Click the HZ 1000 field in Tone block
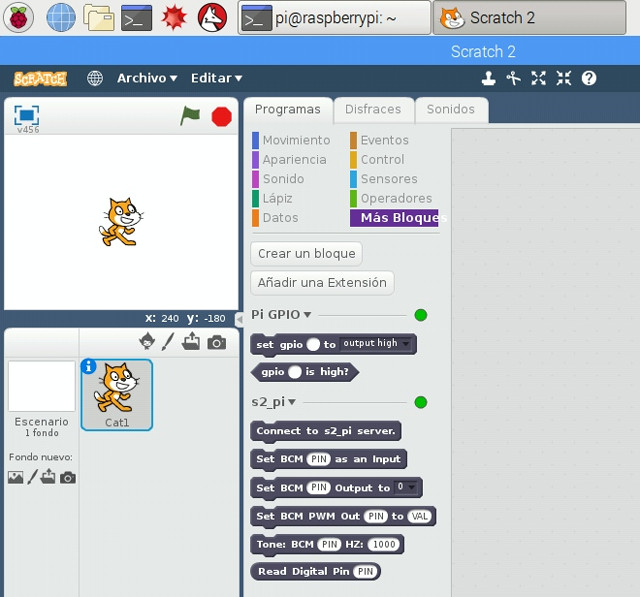640x597 pixels. 384,544
